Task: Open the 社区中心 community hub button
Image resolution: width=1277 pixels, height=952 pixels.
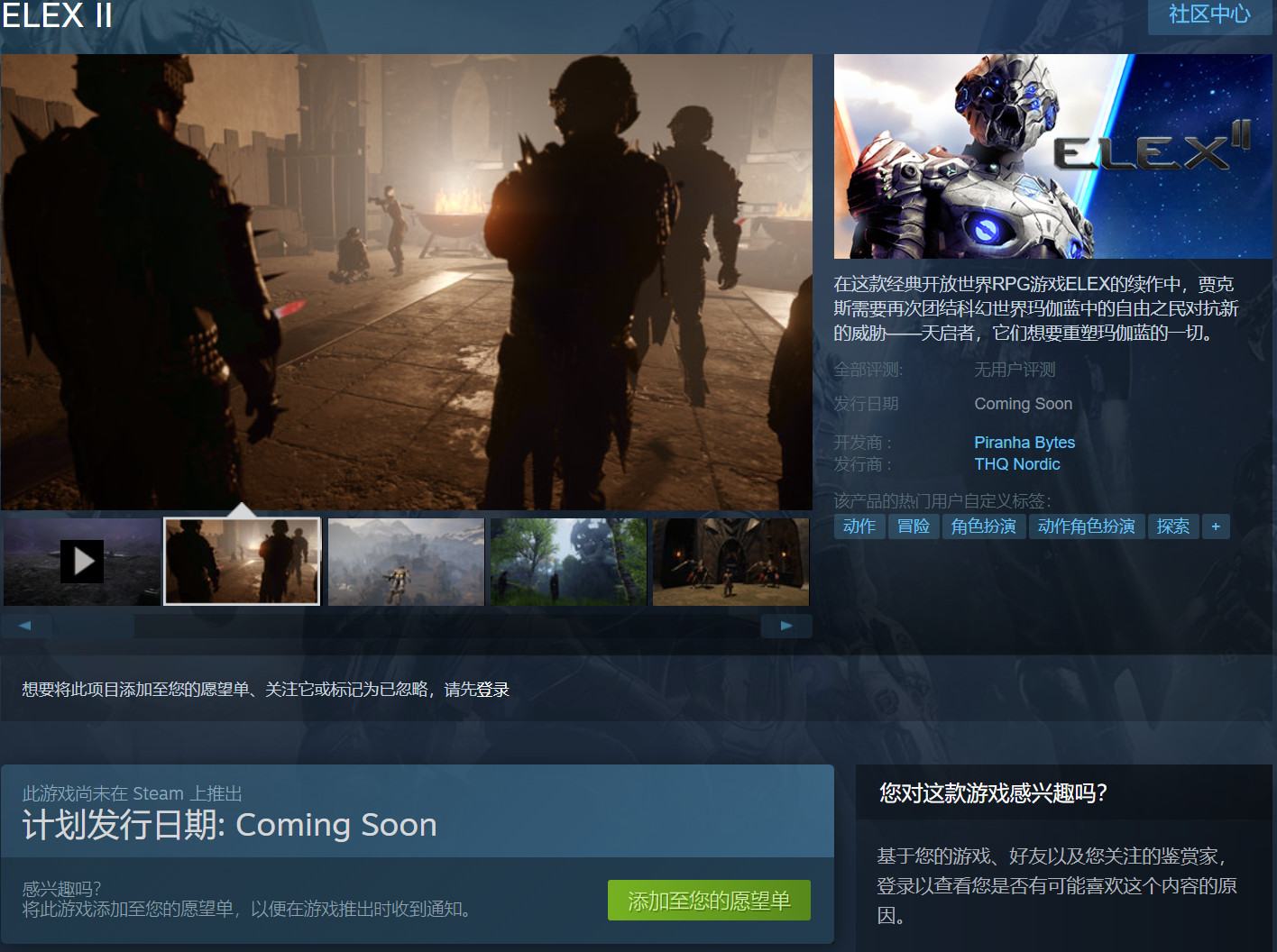Action: pyautogui.click(x=1209, y=15)
